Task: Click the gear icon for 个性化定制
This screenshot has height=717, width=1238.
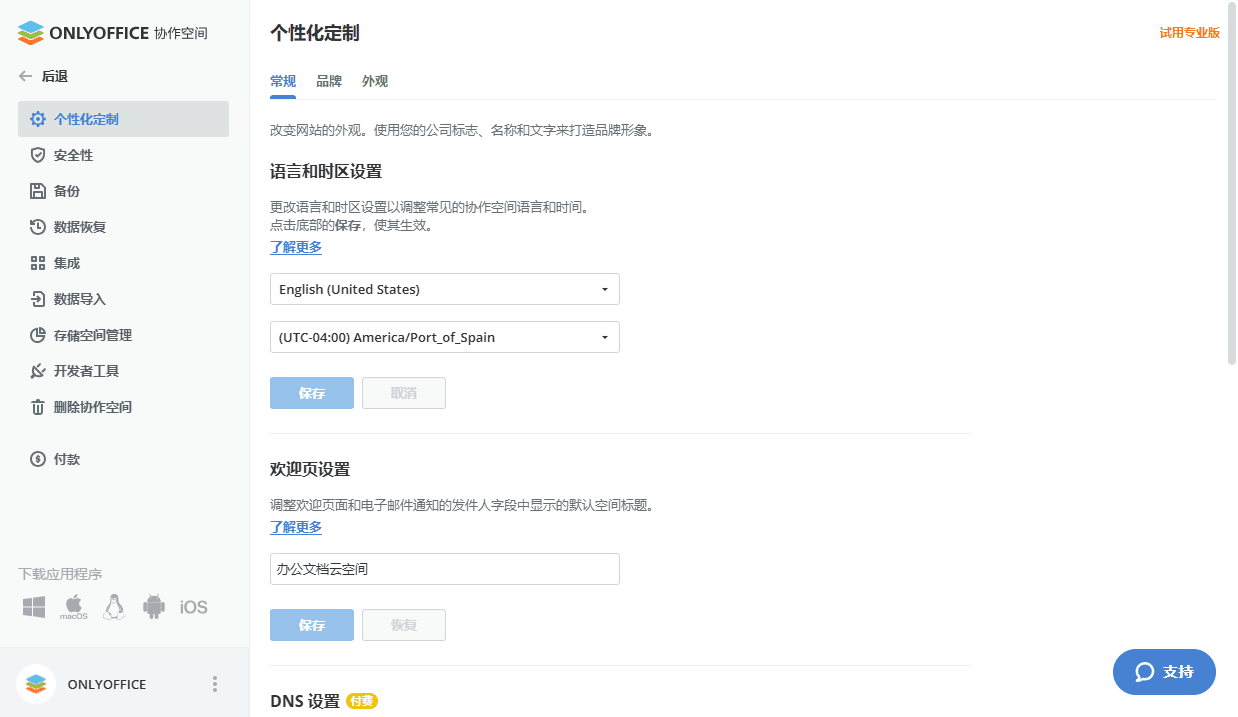Action: (38, 119)
